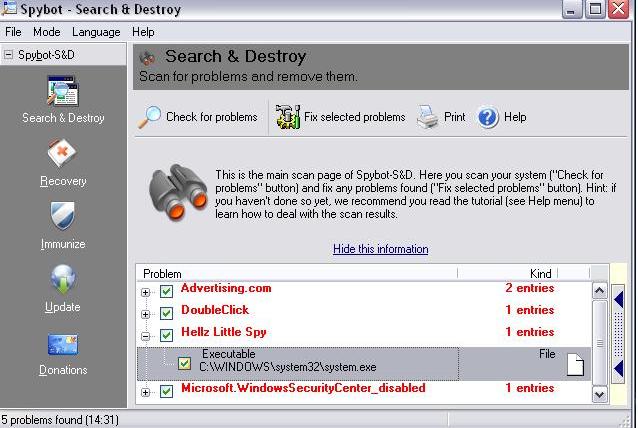This screenshot has width=638, height=428.
Task: Click the '2 entries' value for Advertising.com
Action: click(x=530, y=288)
